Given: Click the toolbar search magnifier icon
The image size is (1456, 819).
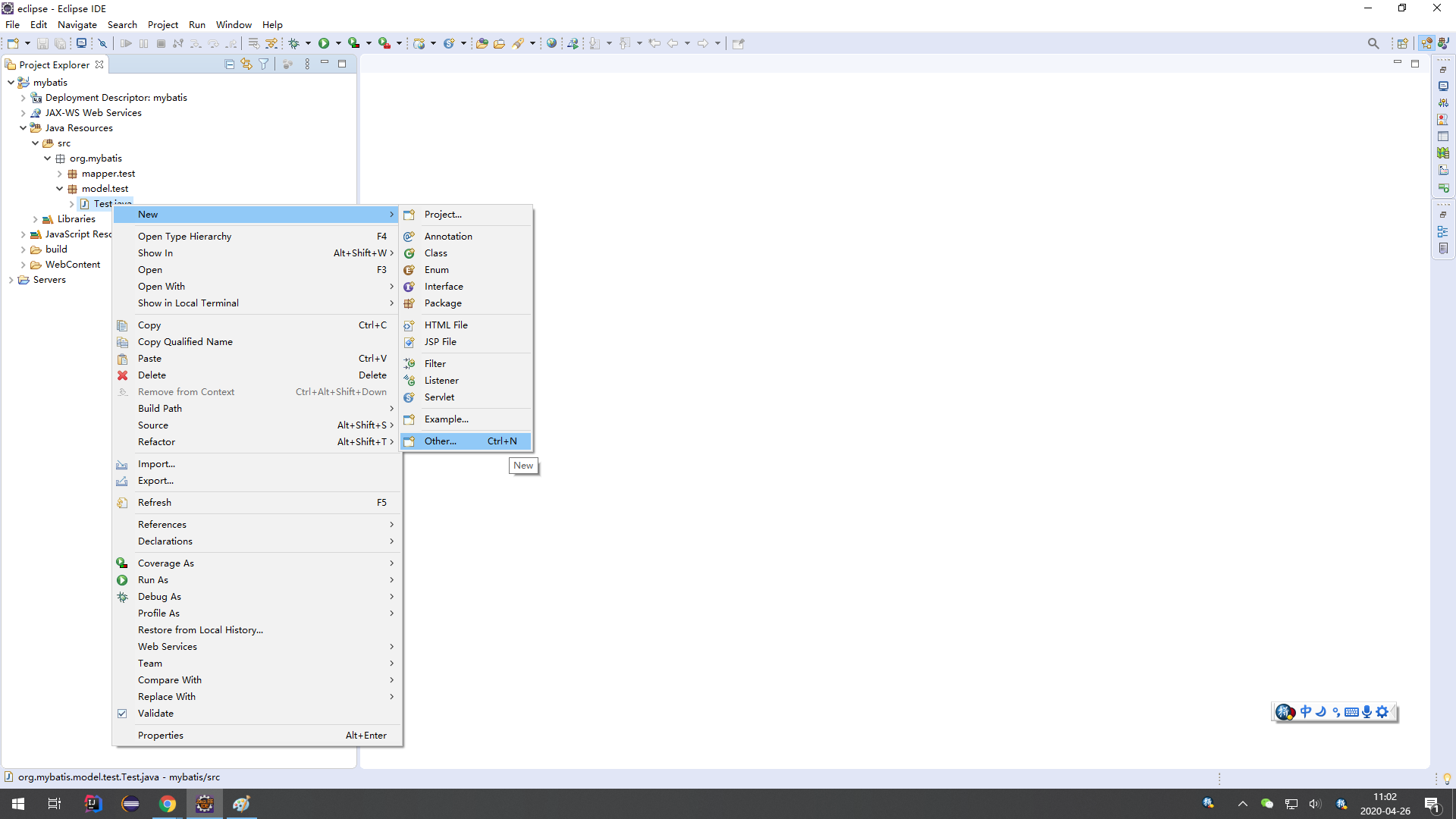Looking at the screenshot, I should tap(1373, 43).
